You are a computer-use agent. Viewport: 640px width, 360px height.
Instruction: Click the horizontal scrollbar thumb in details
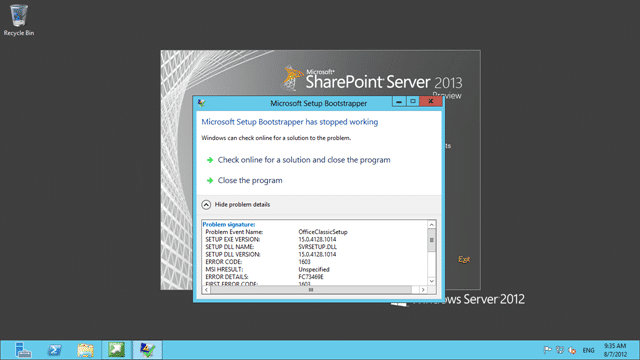(311, 289)
